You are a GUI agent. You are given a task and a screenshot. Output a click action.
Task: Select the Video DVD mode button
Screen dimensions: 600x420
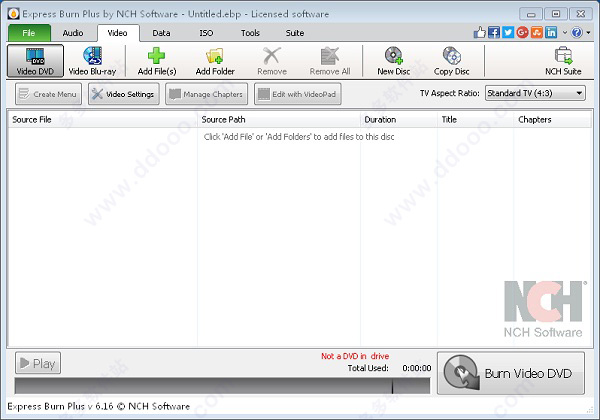click(35, 61)
